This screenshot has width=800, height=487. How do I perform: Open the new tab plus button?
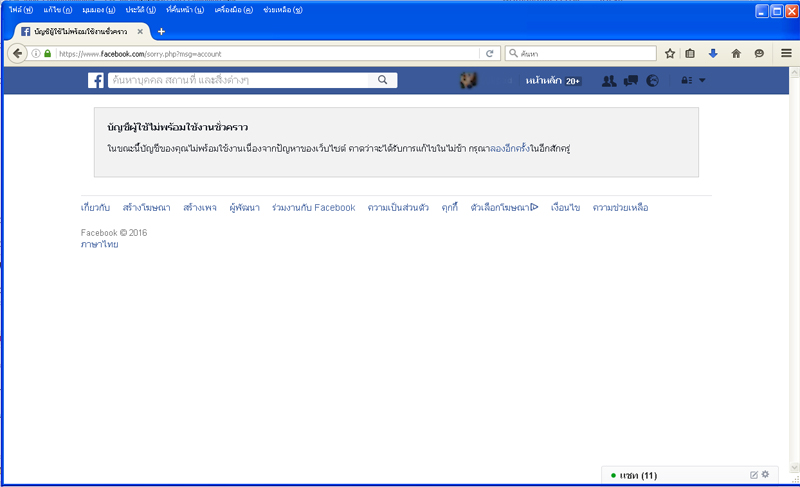click(x=161, y=32)
